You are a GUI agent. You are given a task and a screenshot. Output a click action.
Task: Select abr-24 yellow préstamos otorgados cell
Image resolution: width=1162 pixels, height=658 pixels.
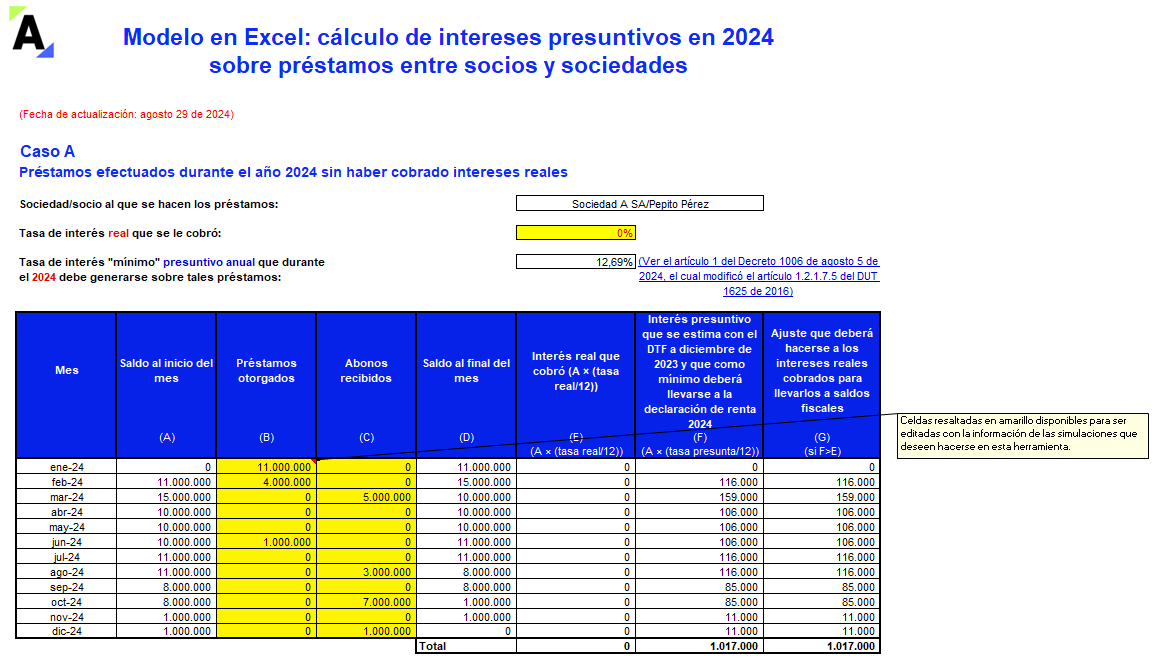pyautogui.click(x=266, y=512)
